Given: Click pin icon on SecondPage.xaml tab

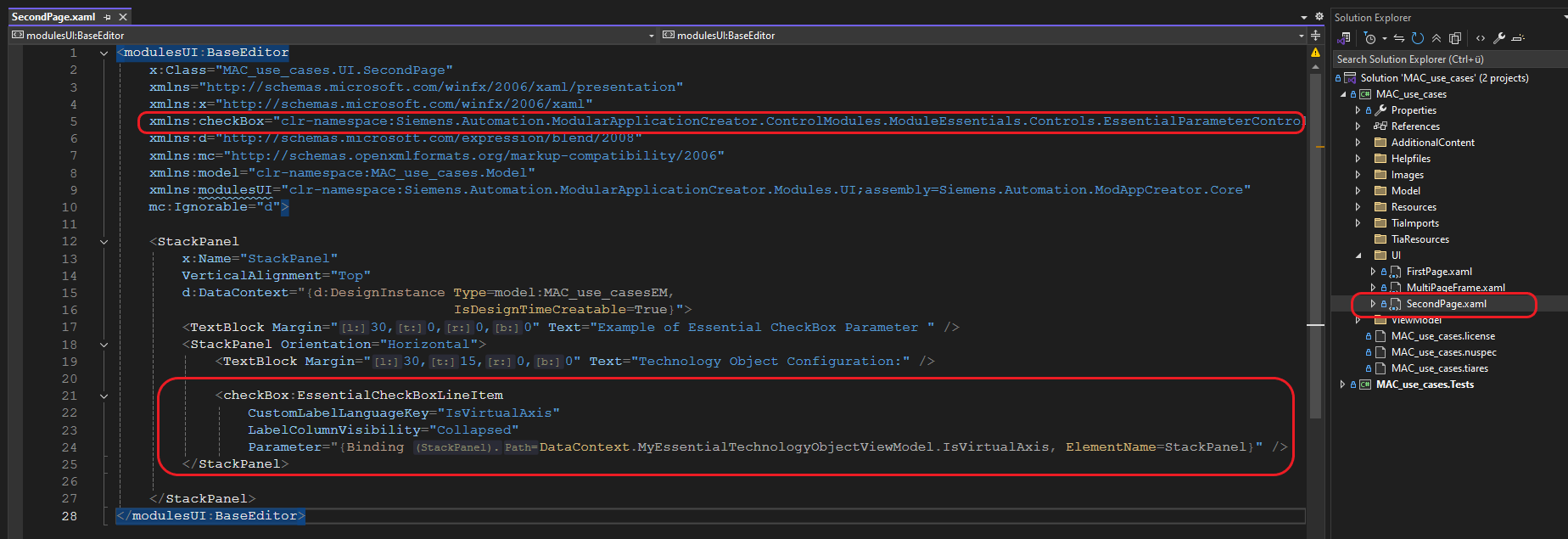Looking at the screenshot, I should click(107, 17).
